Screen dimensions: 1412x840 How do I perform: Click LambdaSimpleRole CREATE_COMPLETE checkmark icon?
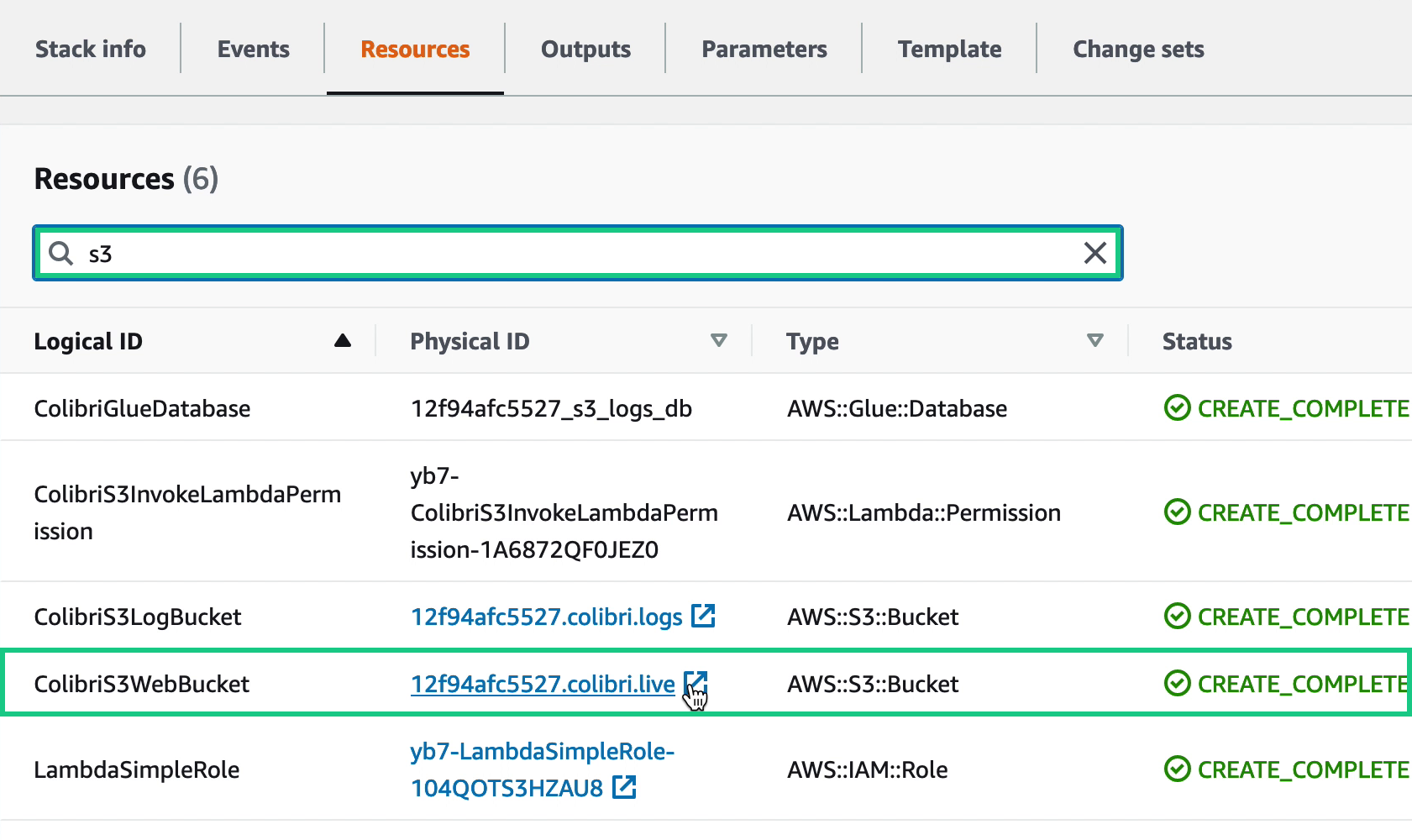tap(1177, 769)
